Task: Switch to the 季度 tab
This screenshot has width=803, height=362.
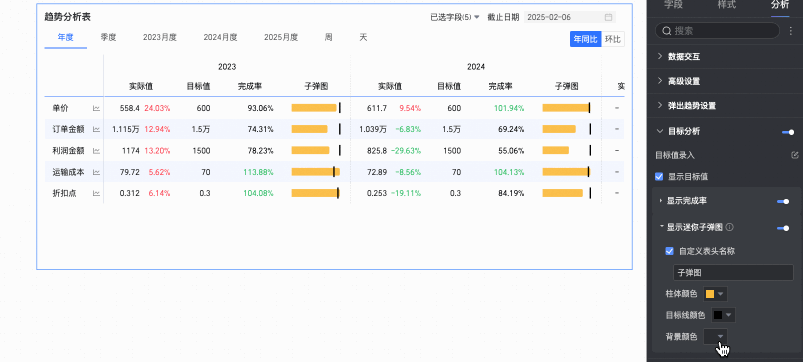Action: point(108,37)
